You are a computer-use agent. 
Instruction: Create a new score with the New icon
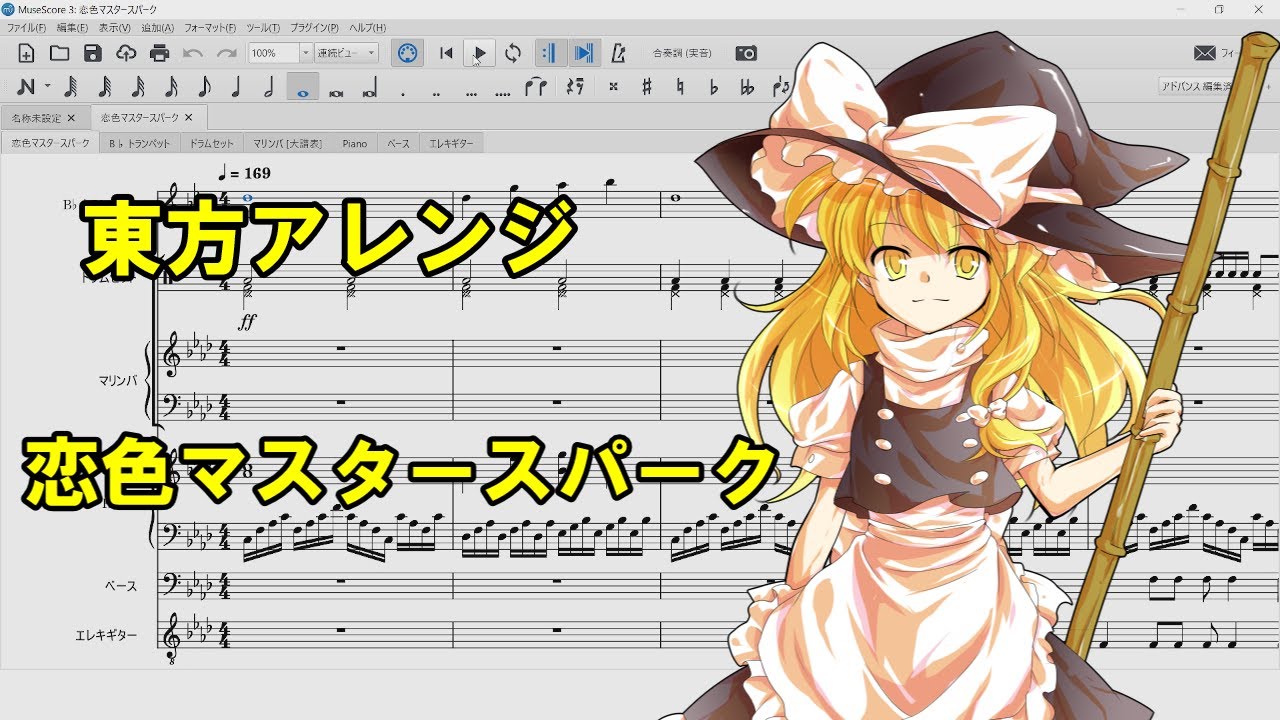click(x=26, y=53)
